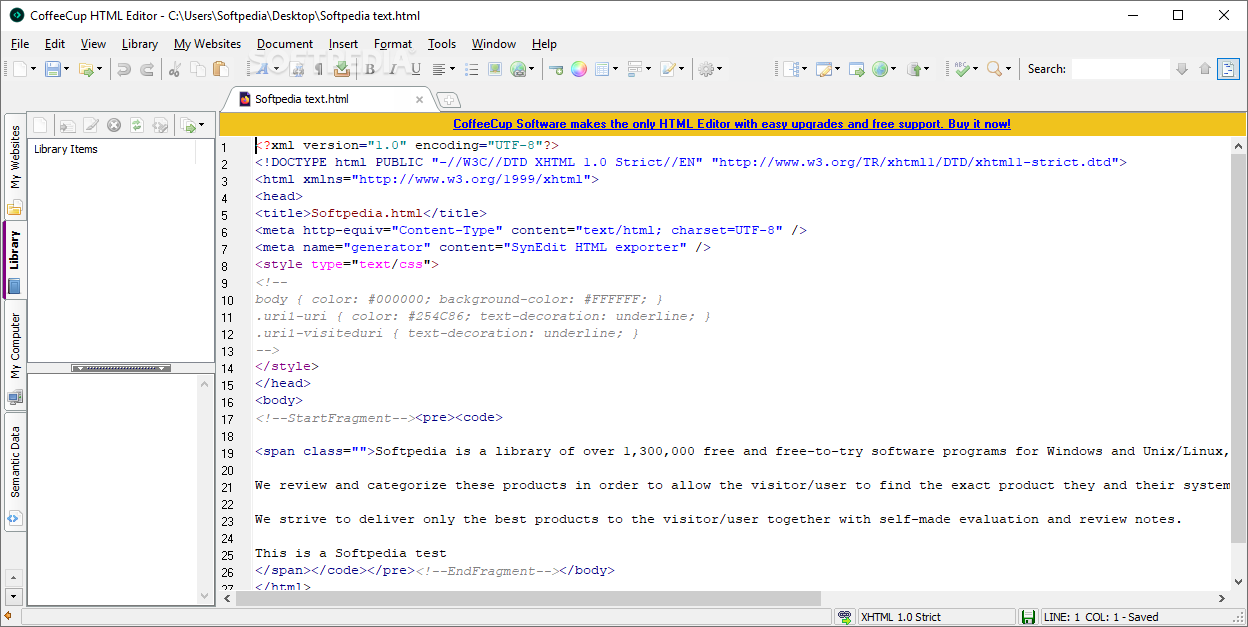Screen dimensions: 1248x627
Task: Find previous result with up arrow
Action: click(x=1205, y=69)
